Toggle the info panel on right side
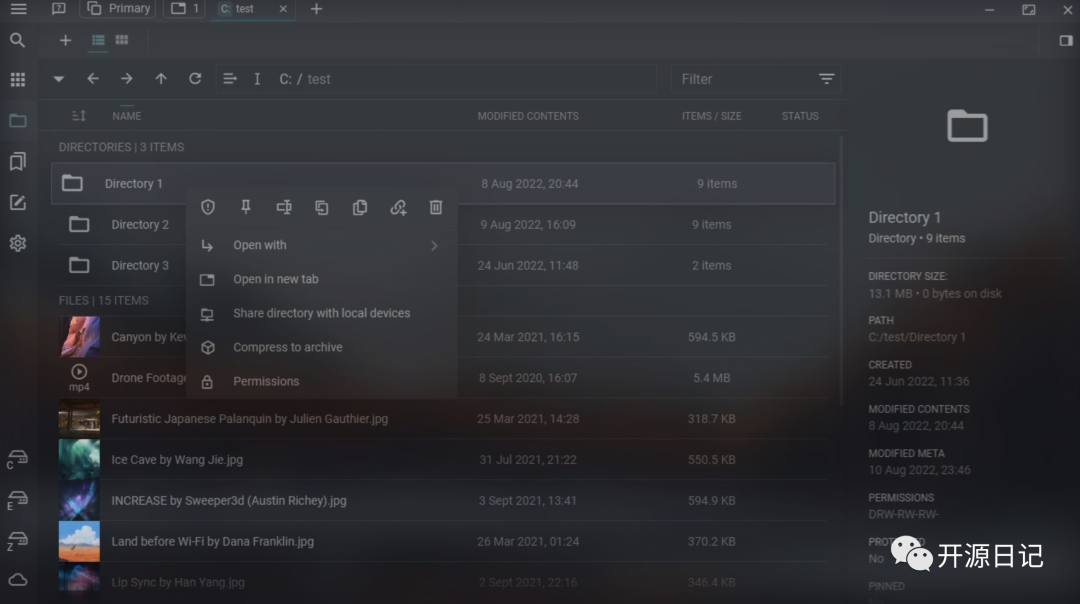1080x604 pixels. tap(1066, 41)
